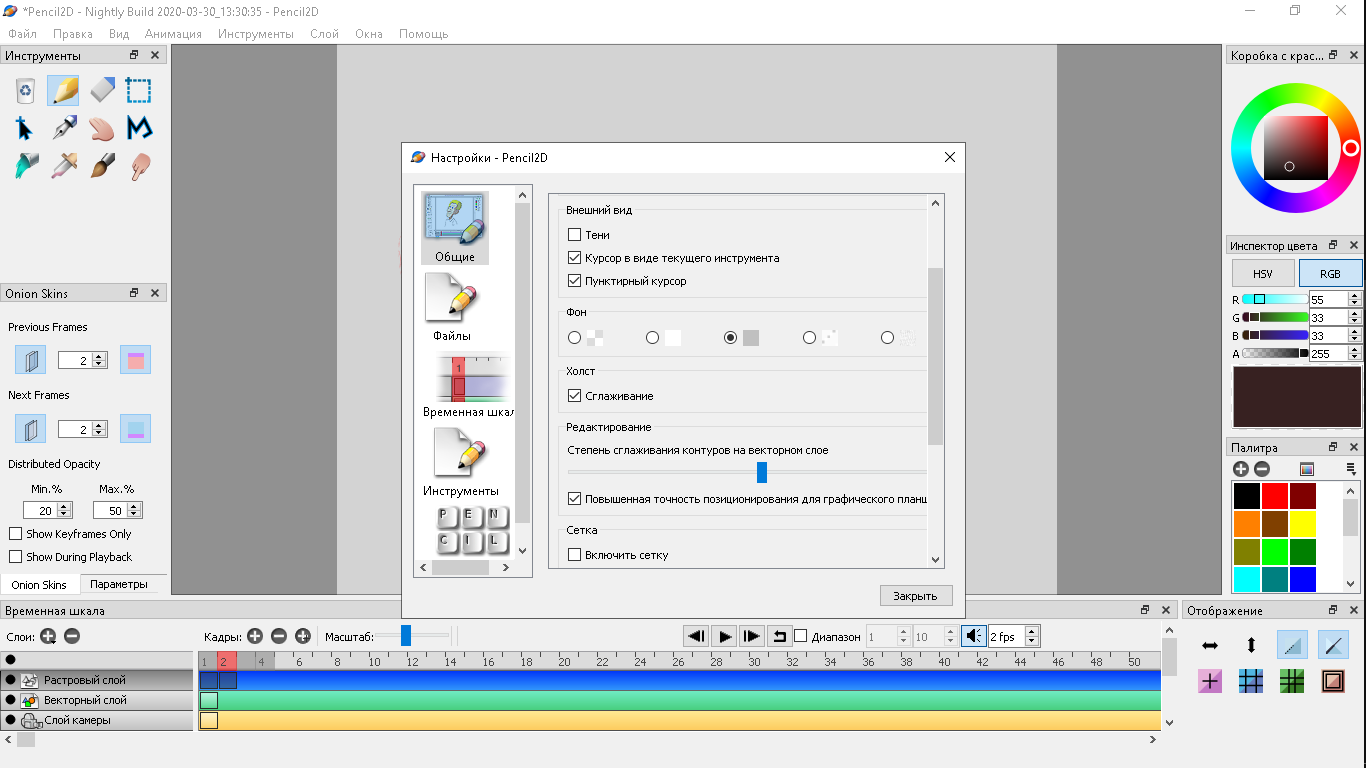Screen dimensions: 1366x768
Task: Select the Pen tool
Action: coord(63,128)
